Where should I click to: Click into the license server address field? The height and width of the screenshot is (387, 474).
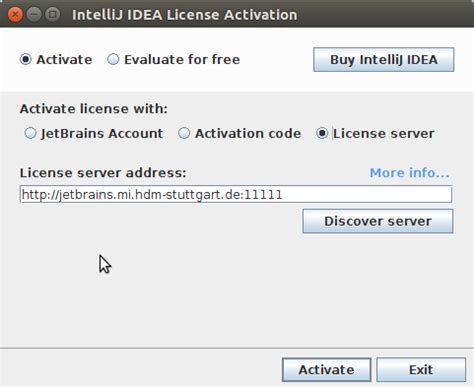236,194
